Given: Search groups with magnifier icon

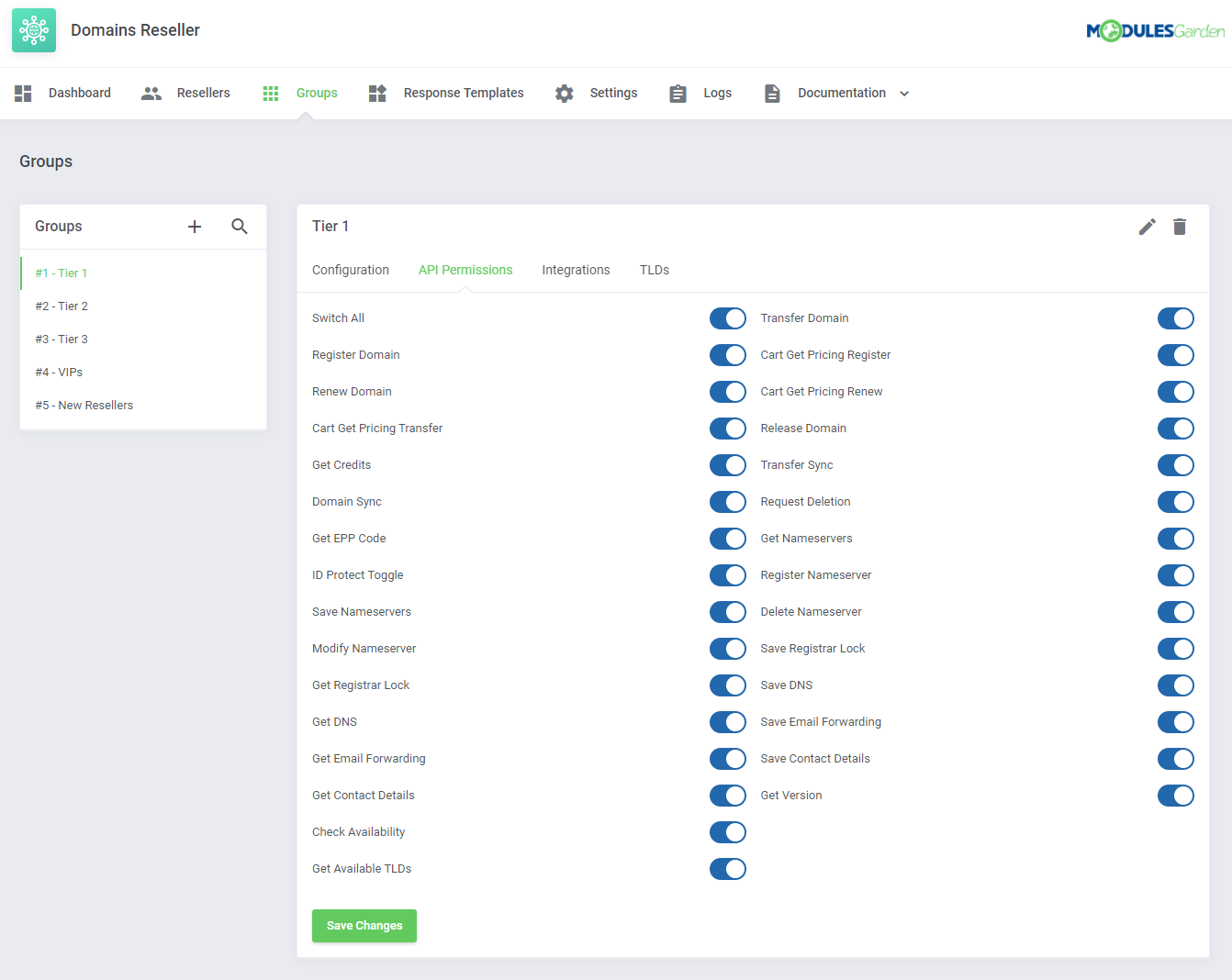Looking at the screenshot, I should pos(240,227).
